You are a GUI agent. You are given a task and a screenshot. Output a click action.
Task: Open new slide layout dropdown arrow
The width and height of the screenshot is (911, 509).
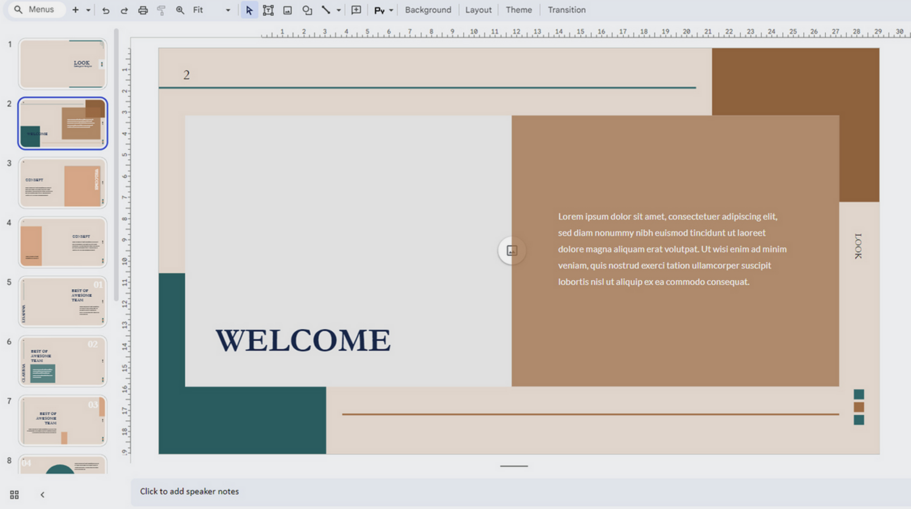point(88,10)
